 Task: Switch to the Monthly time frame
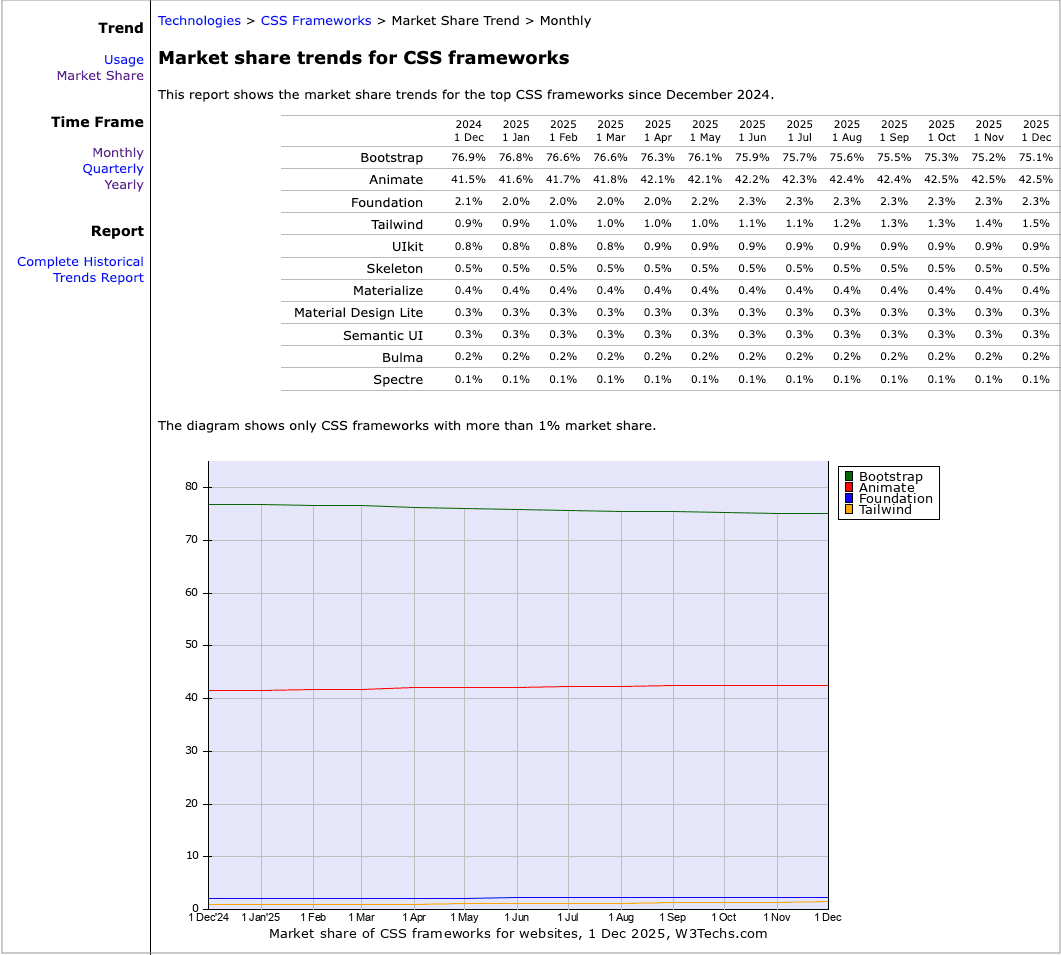[x=118, y=153]
